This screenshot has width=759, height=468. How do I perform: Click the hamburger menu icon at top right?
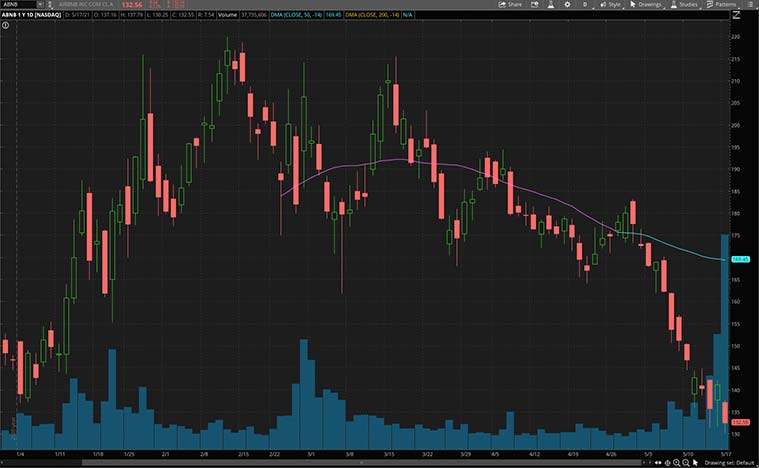750,4
